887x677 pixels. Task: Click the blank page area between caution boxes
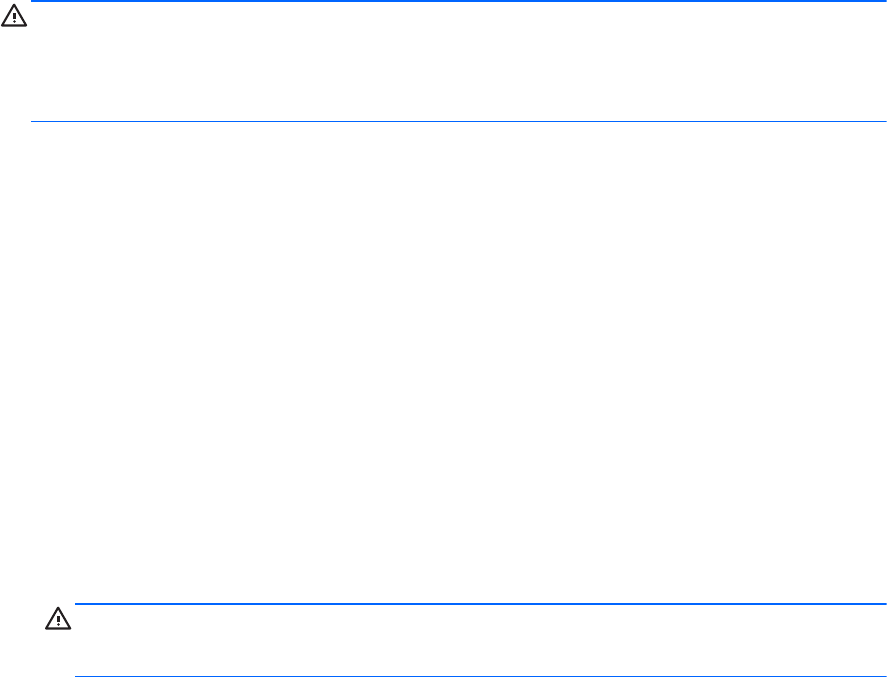[x=444, y=362]
